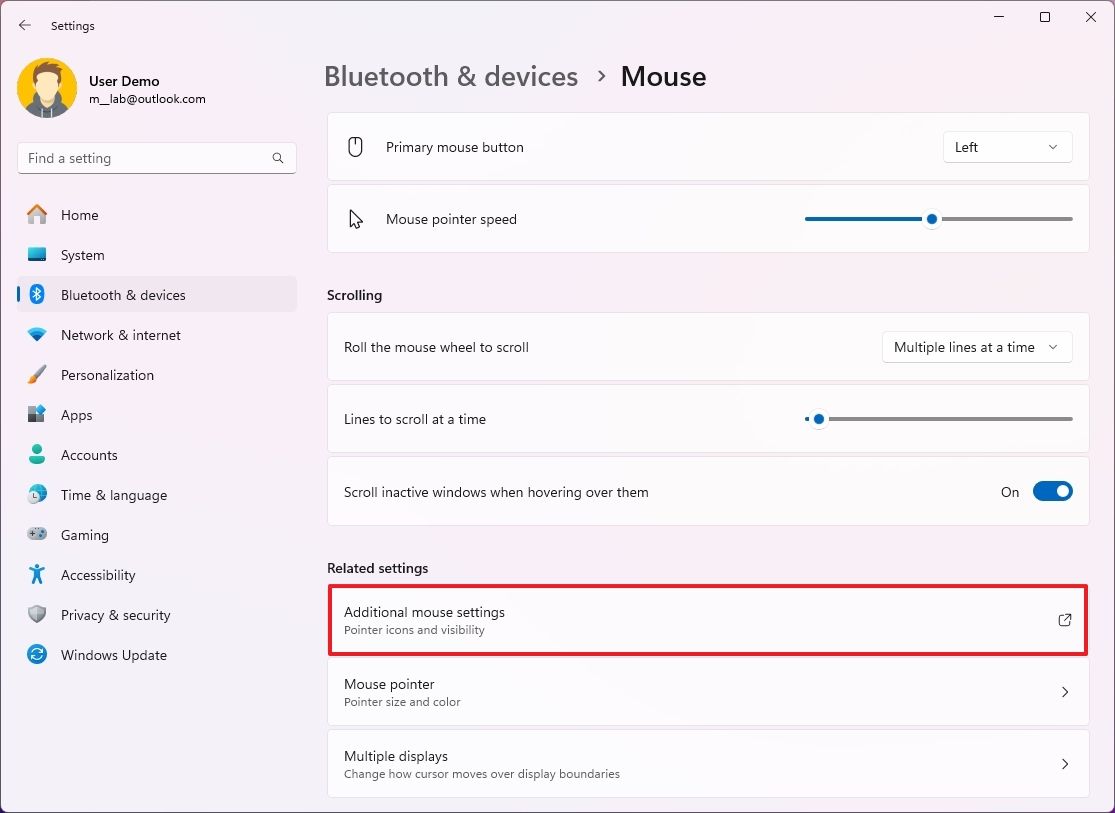
Task: Disable scrolling inactive windows when hovering
Action: (1051, 491)
